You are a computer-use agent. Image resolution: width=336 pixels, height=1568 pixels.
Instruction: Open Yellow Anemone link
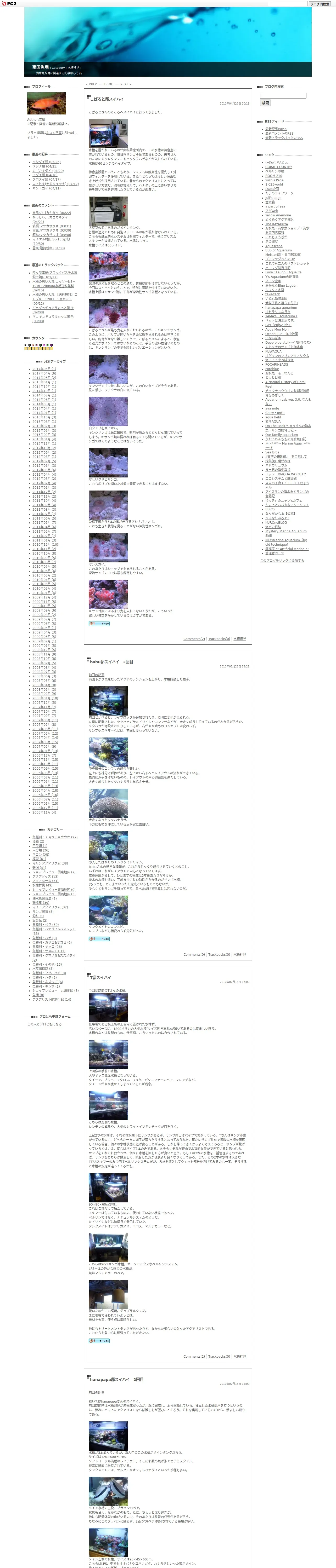point(278,216)
